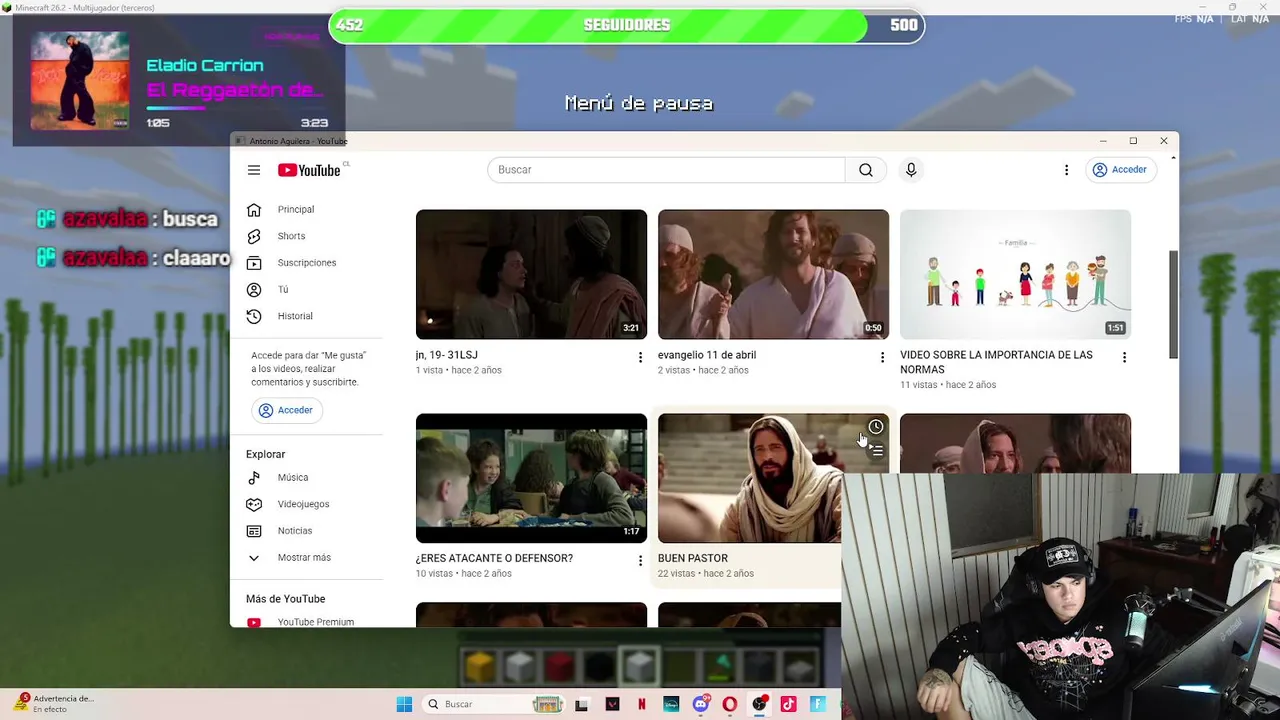The width and height of the screenshot is (1280, 720).
Task: Click the magnifier search button on YouTube
Action: point(866,170)
